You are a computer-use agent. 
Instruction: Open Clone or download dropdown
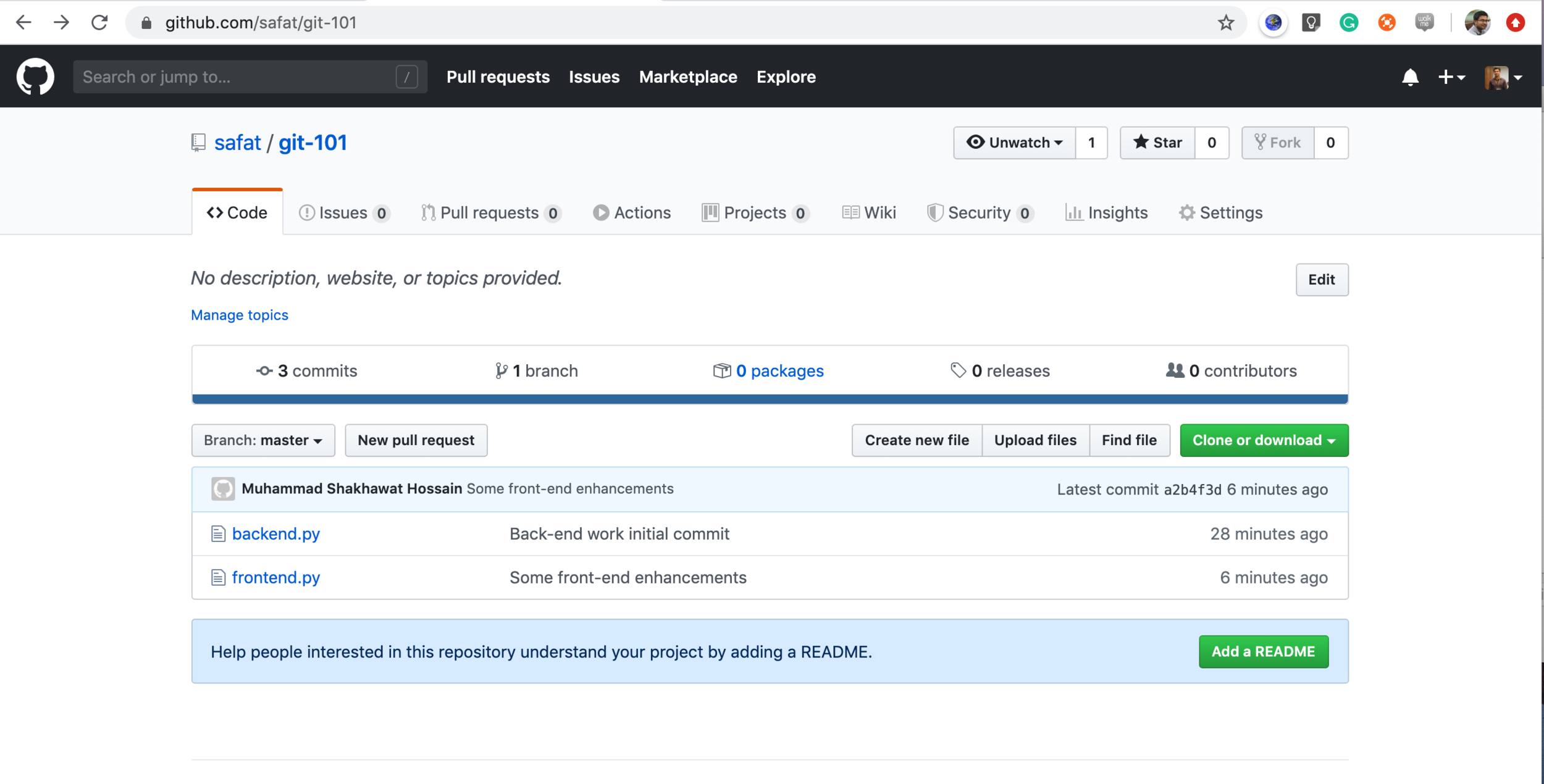click(x=1264, y=440)
